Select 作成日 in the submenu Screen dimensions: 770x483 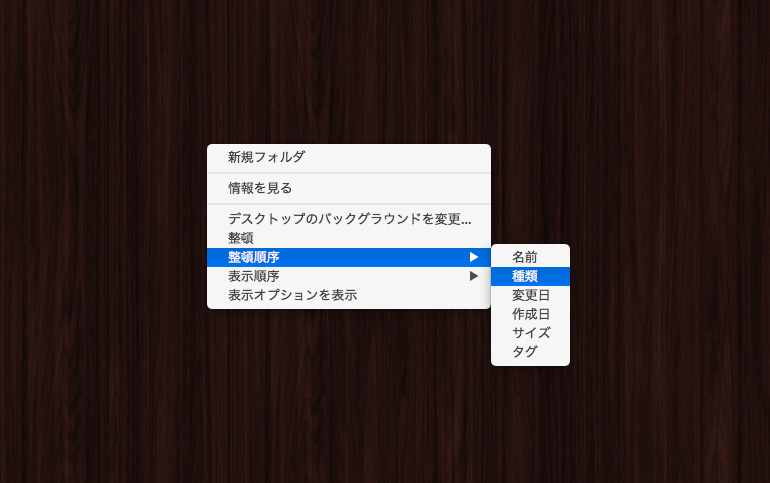pos(531,314)
